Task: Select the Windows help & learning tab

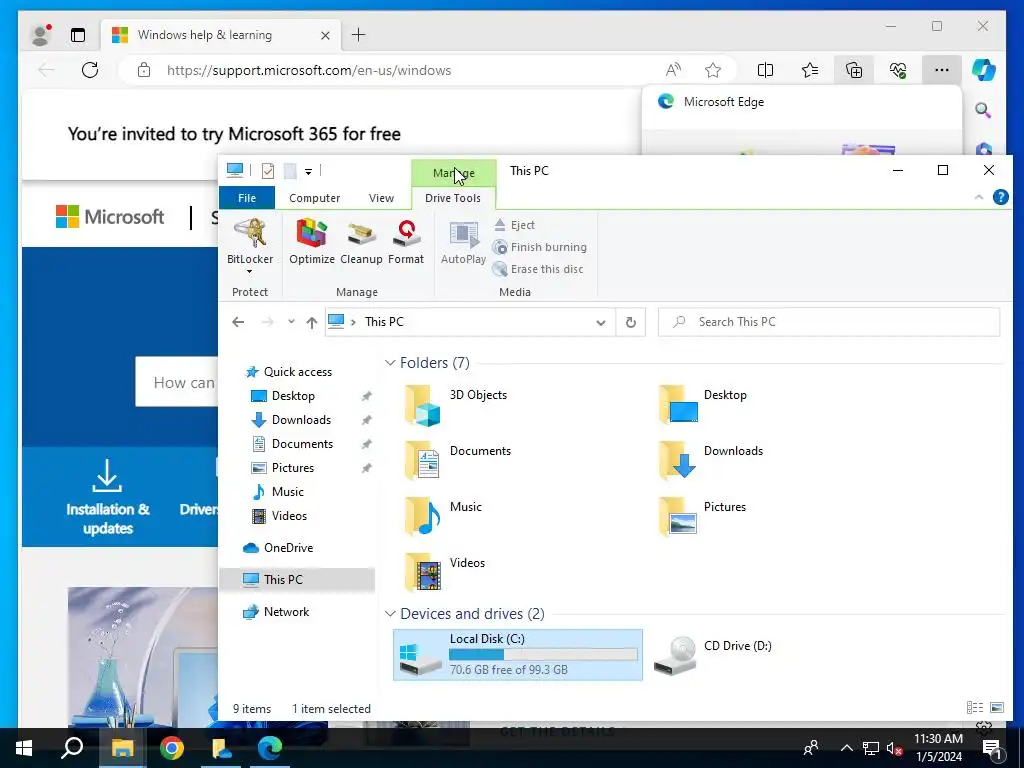Action: click(221, 35)
